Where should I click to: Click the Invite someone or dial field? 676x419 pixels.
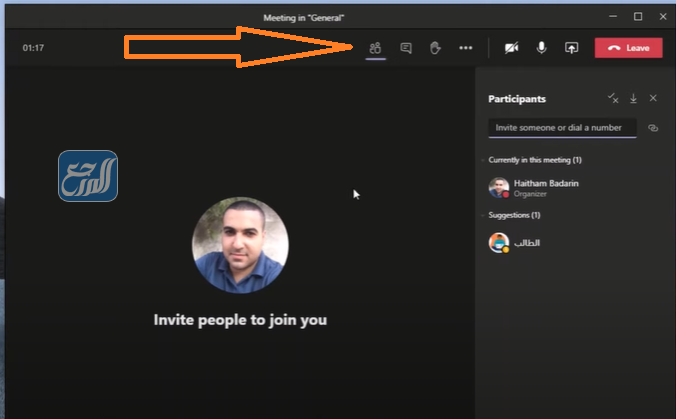(562, 128)
